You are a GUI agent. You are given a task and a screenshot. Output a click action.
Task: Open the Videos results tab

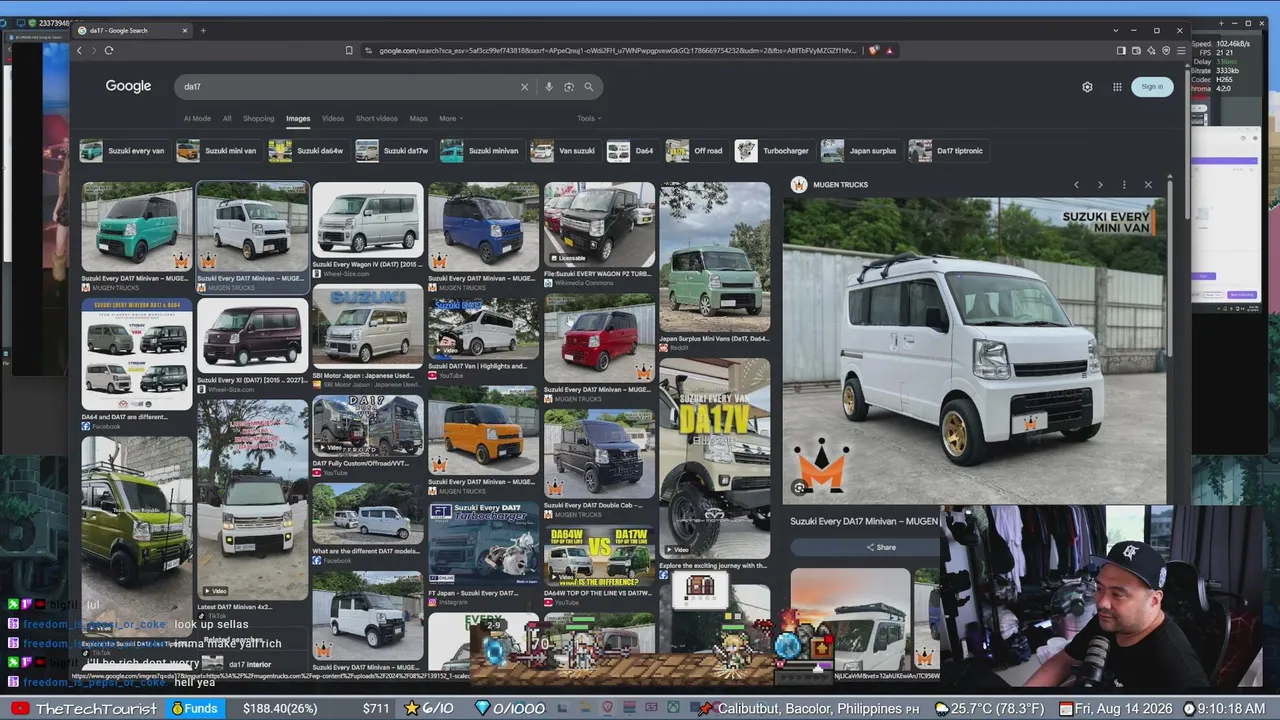[x=333, y=118]
